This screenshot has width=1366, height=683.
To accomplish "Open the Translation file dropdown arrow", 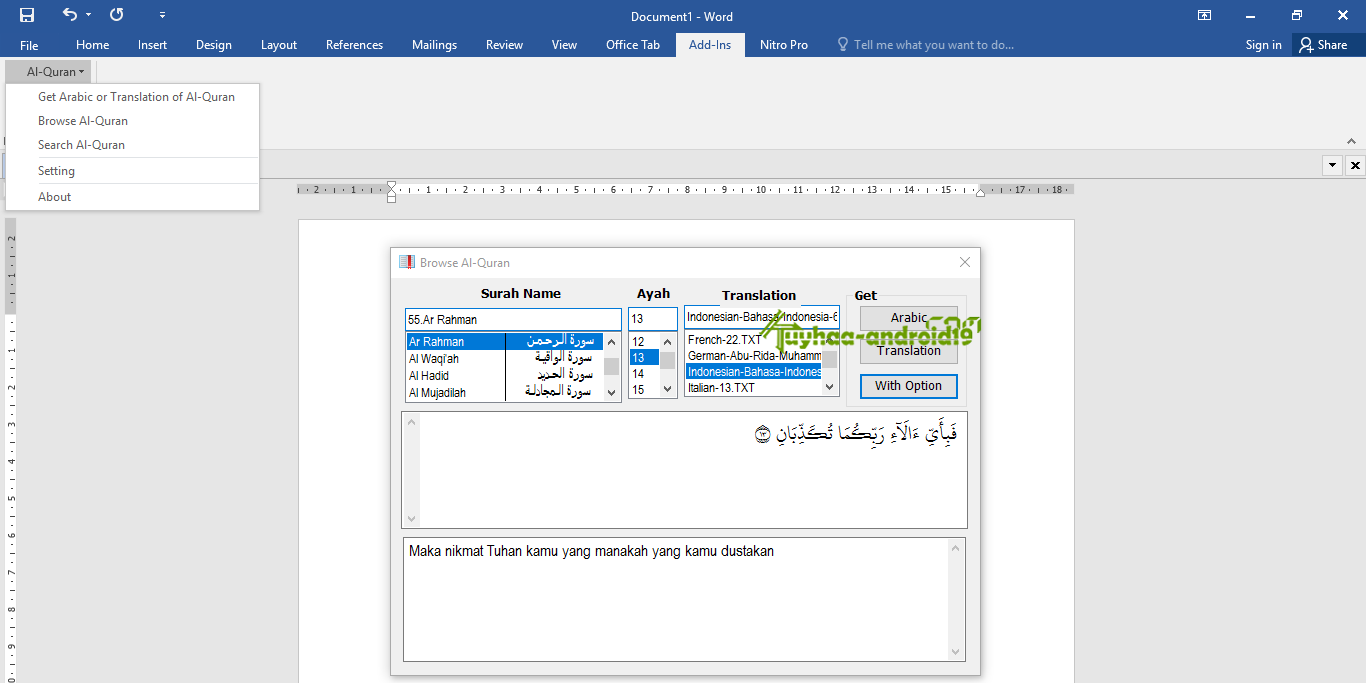I will pyautogui.click(x=829, y=386).
